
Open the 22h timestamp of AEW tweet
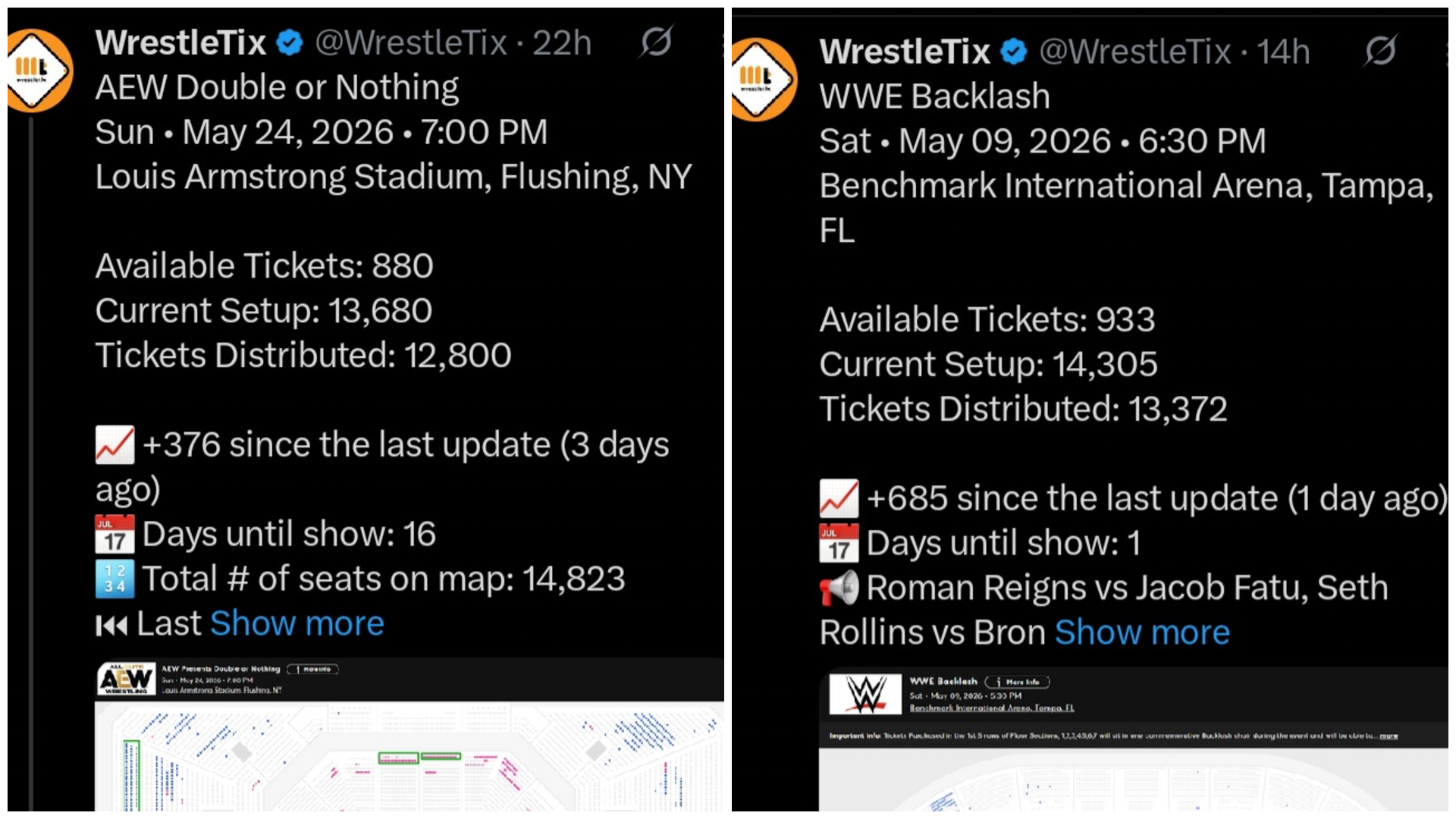click(x=562, y=43)
